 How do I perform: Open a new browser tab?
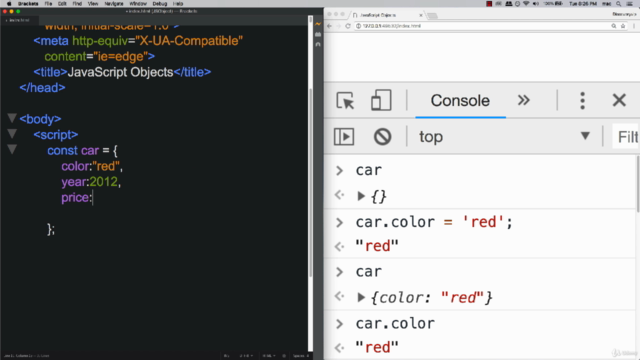pyautogui.click(x=433, y=16)
